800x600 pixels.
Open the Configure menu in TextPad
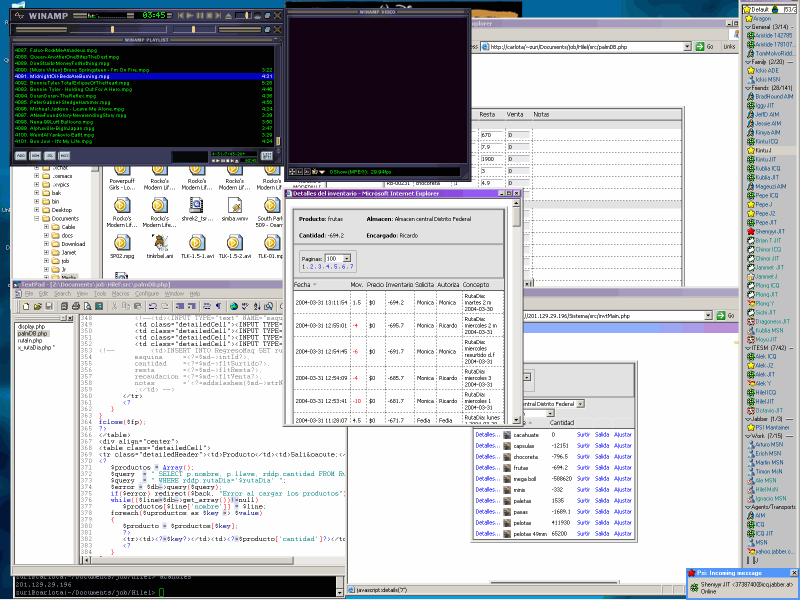(x=146, y=294)
